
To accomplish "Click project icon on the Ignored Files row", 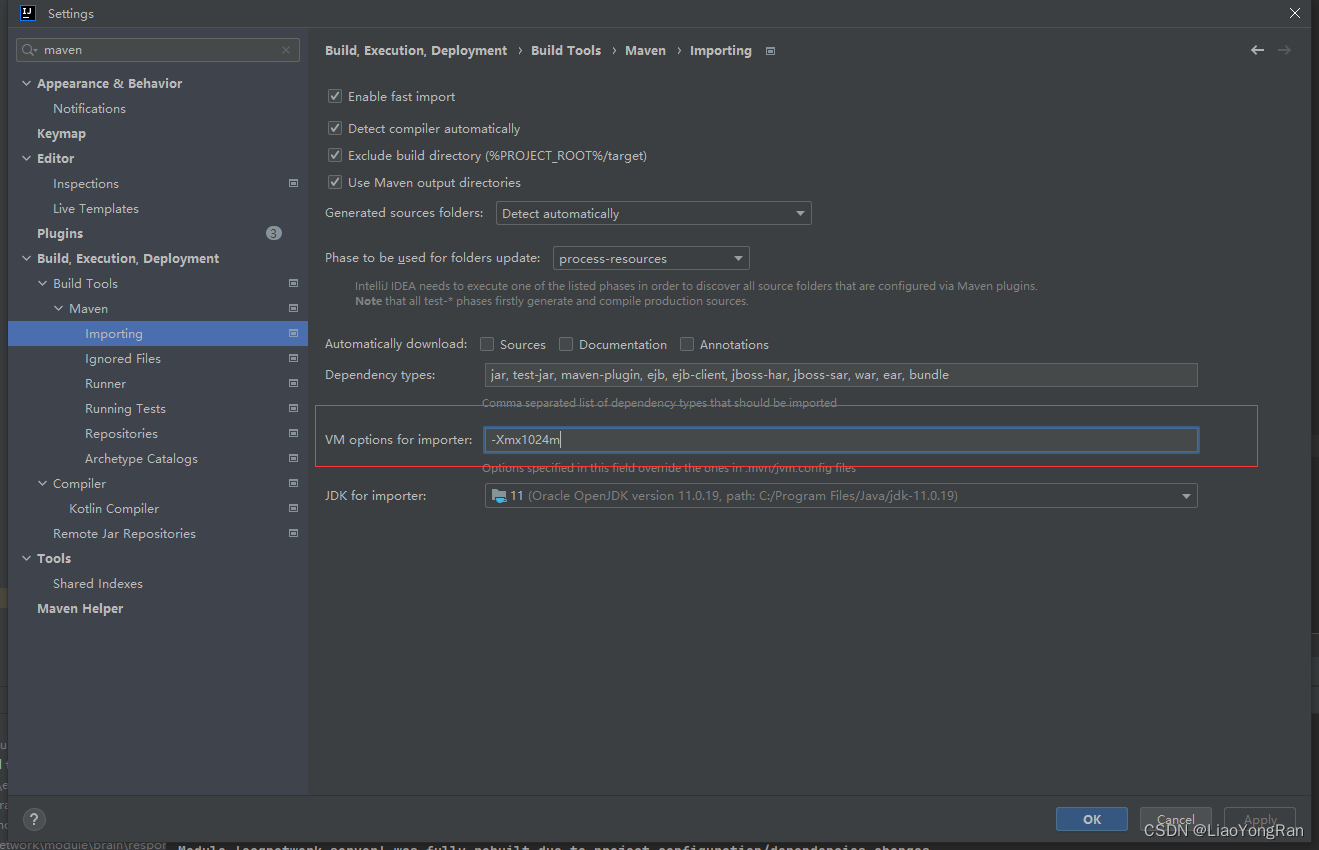I will (293, 359).
